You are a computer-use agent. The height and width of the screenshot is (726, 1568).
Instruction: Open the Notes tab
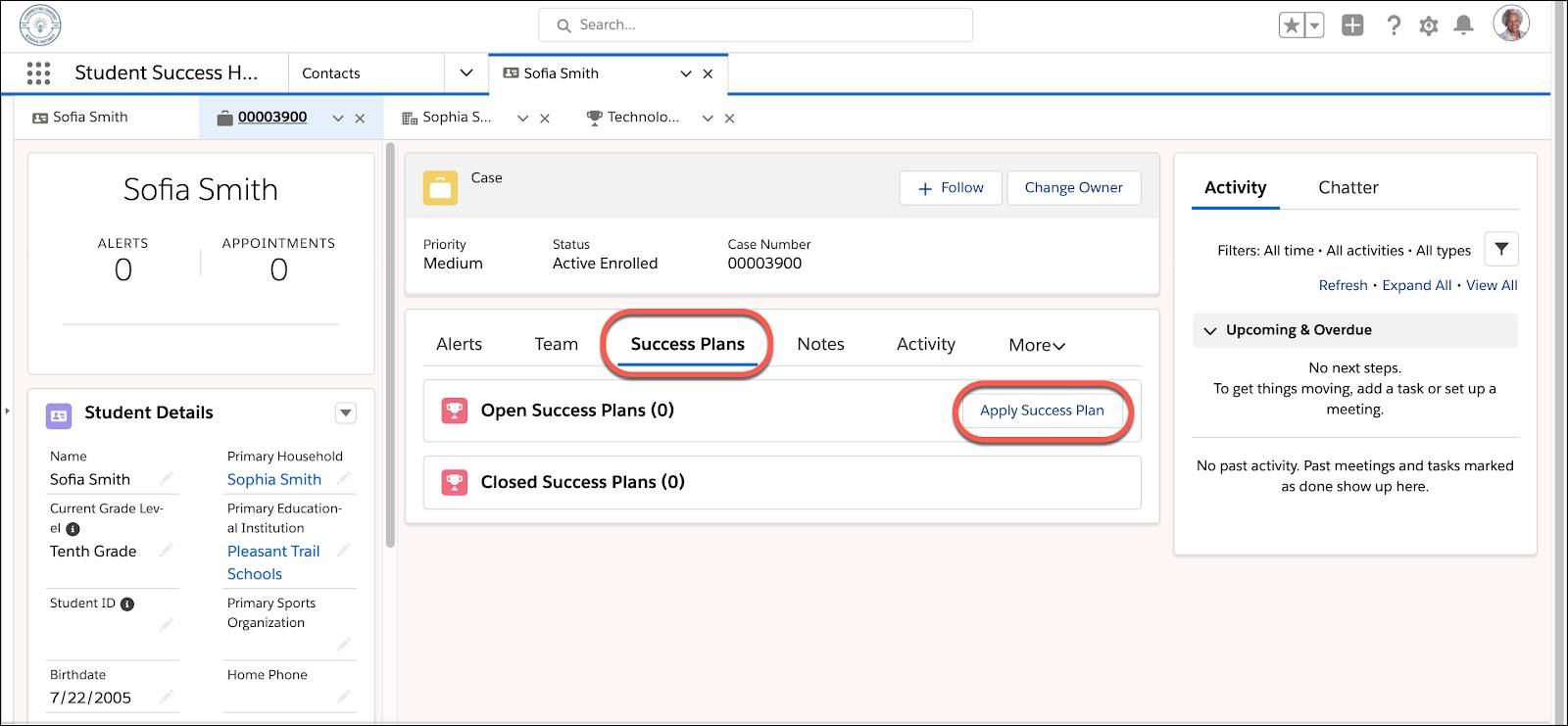pos(820,345)
